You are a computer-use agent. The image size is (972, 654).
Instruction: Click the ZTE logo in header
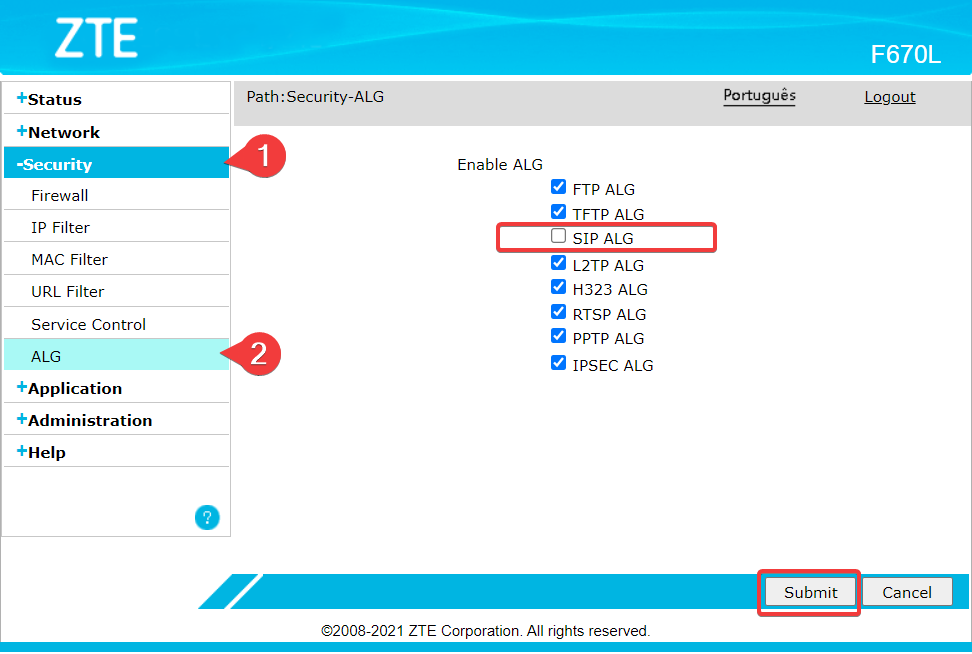point(96,38)
